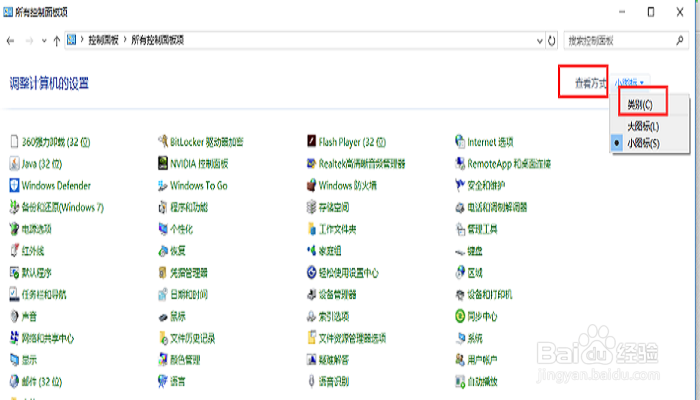
Task: Click the Internet 选项 globe icon
Action: tap(460, 142)
